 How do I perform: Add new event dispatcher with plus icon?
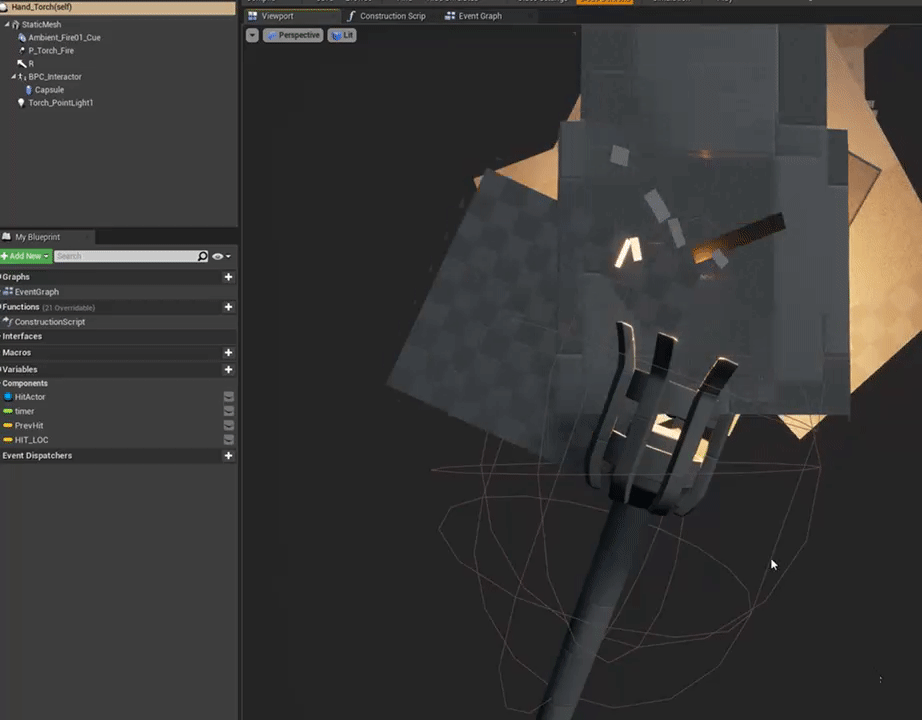[228, 456]
